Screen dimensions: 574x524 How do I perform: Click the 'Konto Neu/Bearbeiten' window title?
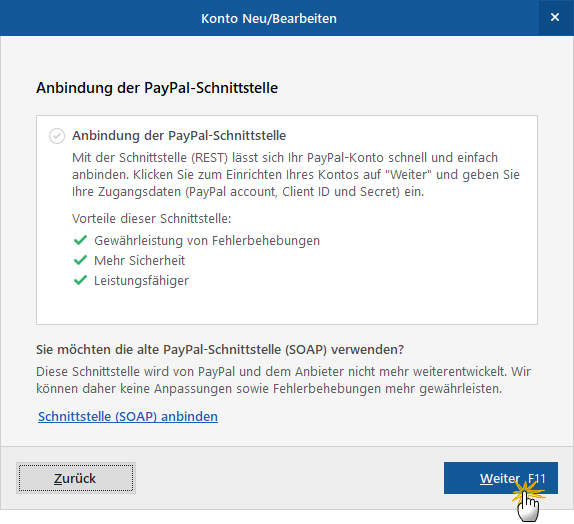(x=269, y=18)
